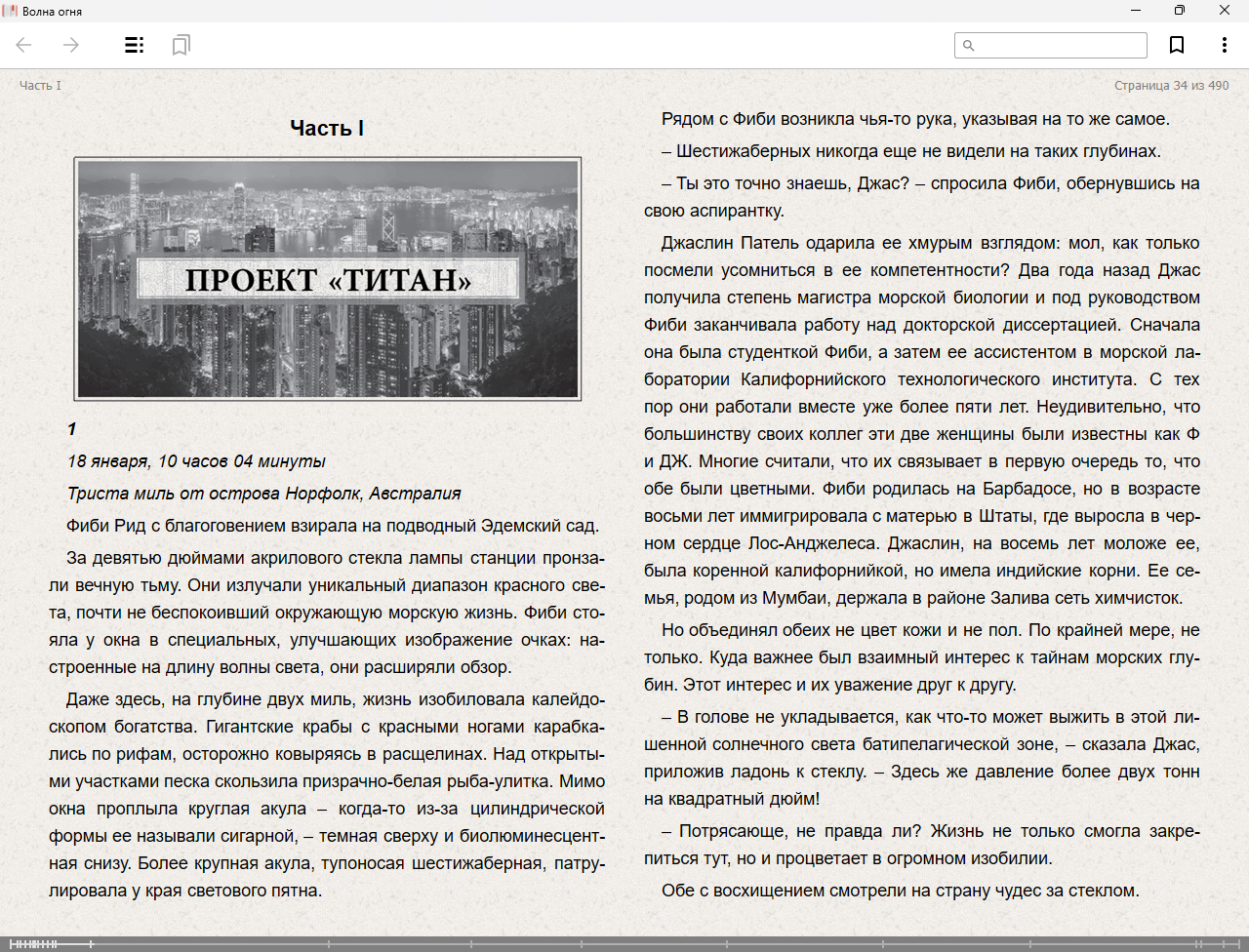The image size is (1249, 952).
Task: Click the "Страница 34 из 490" page indicator
Action: point(1171,86)
